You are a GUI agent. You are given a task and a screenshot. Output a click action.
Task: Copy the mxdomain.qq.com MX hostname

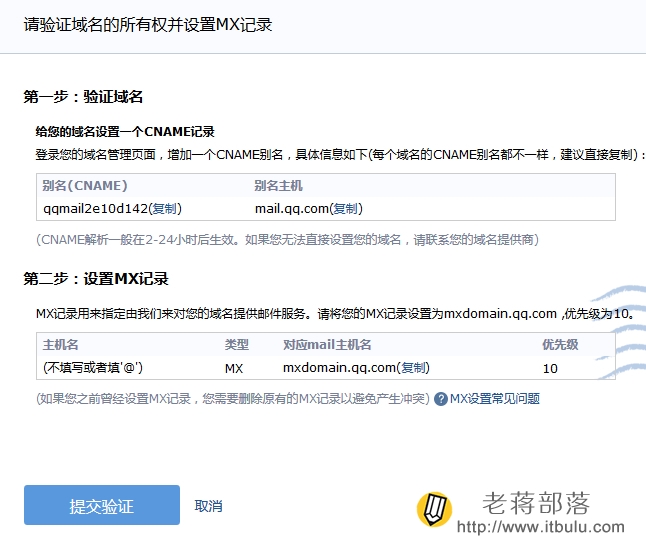click(413, 367)
